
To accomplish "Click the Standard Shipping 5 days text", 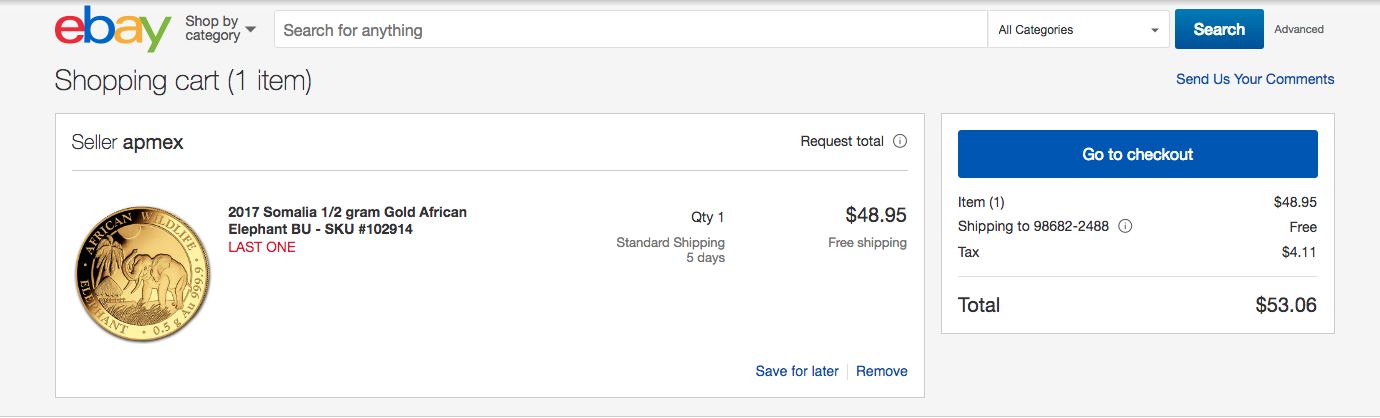I will (x=671, y=250).
